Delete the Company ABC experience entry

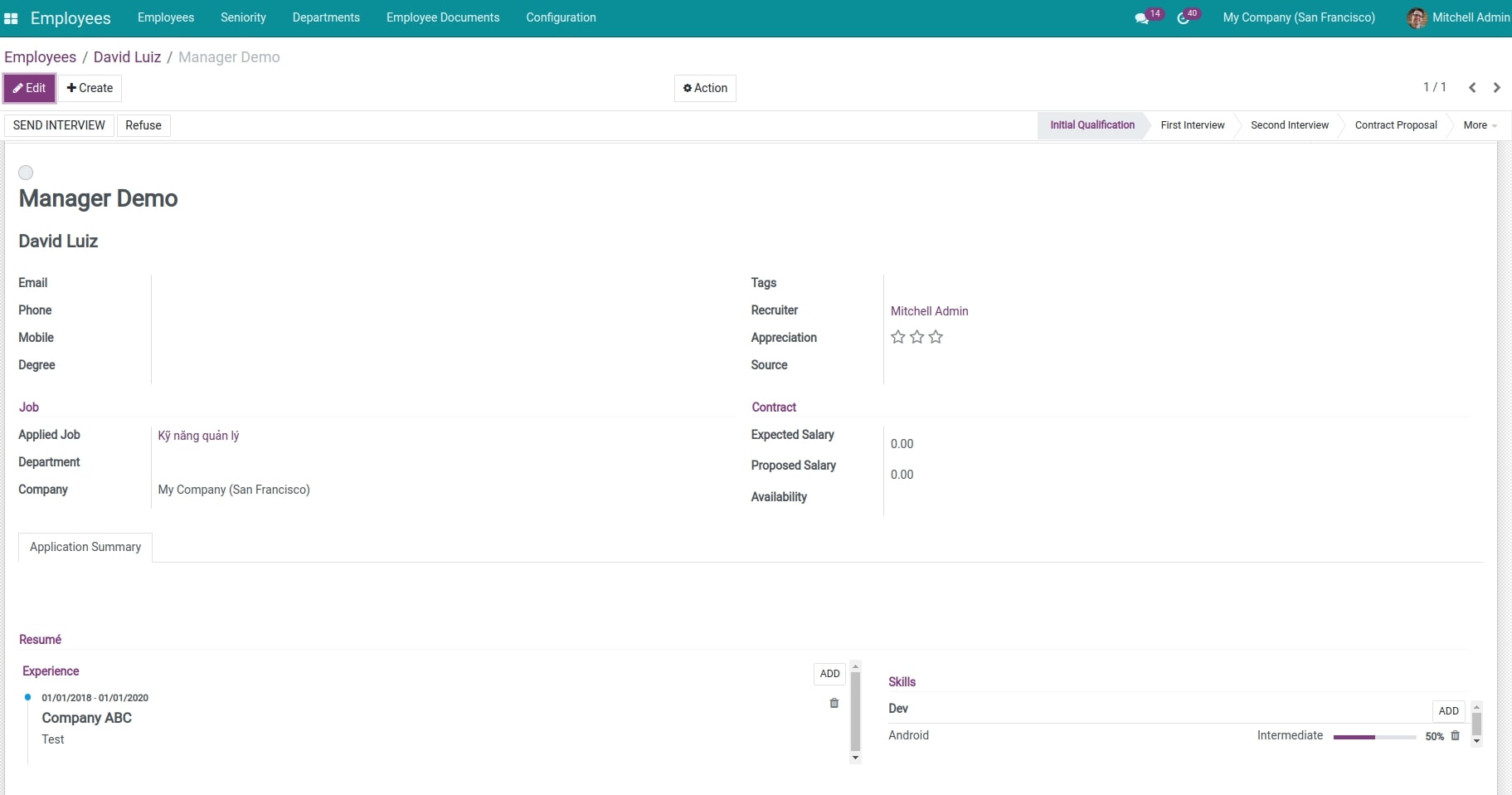(x=834, y=703)
